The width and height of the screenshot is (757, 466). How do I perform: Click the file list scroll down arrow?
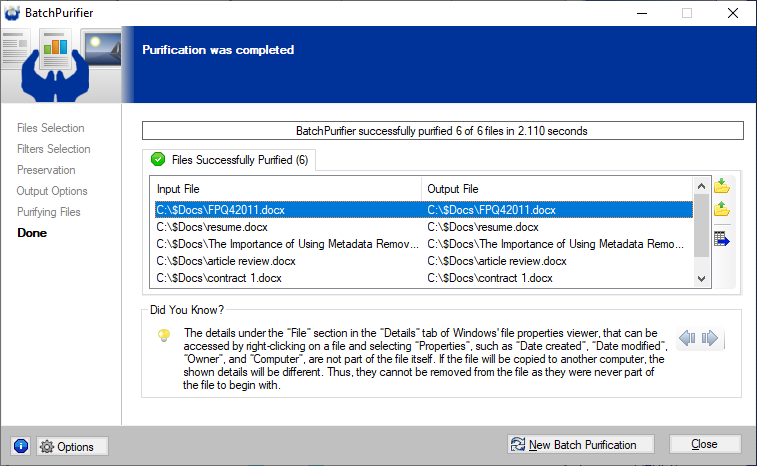point(701,279)
